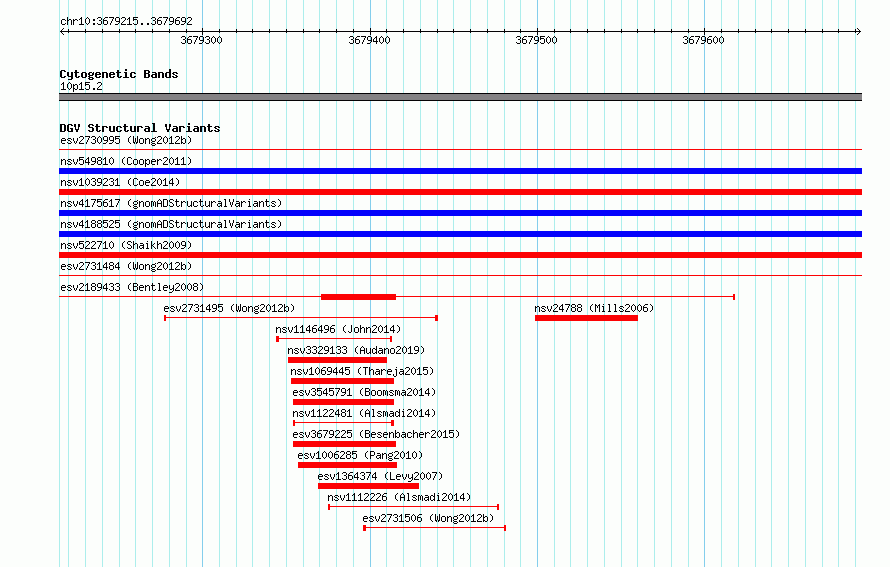
Task: Open nsv1069445 (Thareja2015) label
Action: tap(362, 371)
